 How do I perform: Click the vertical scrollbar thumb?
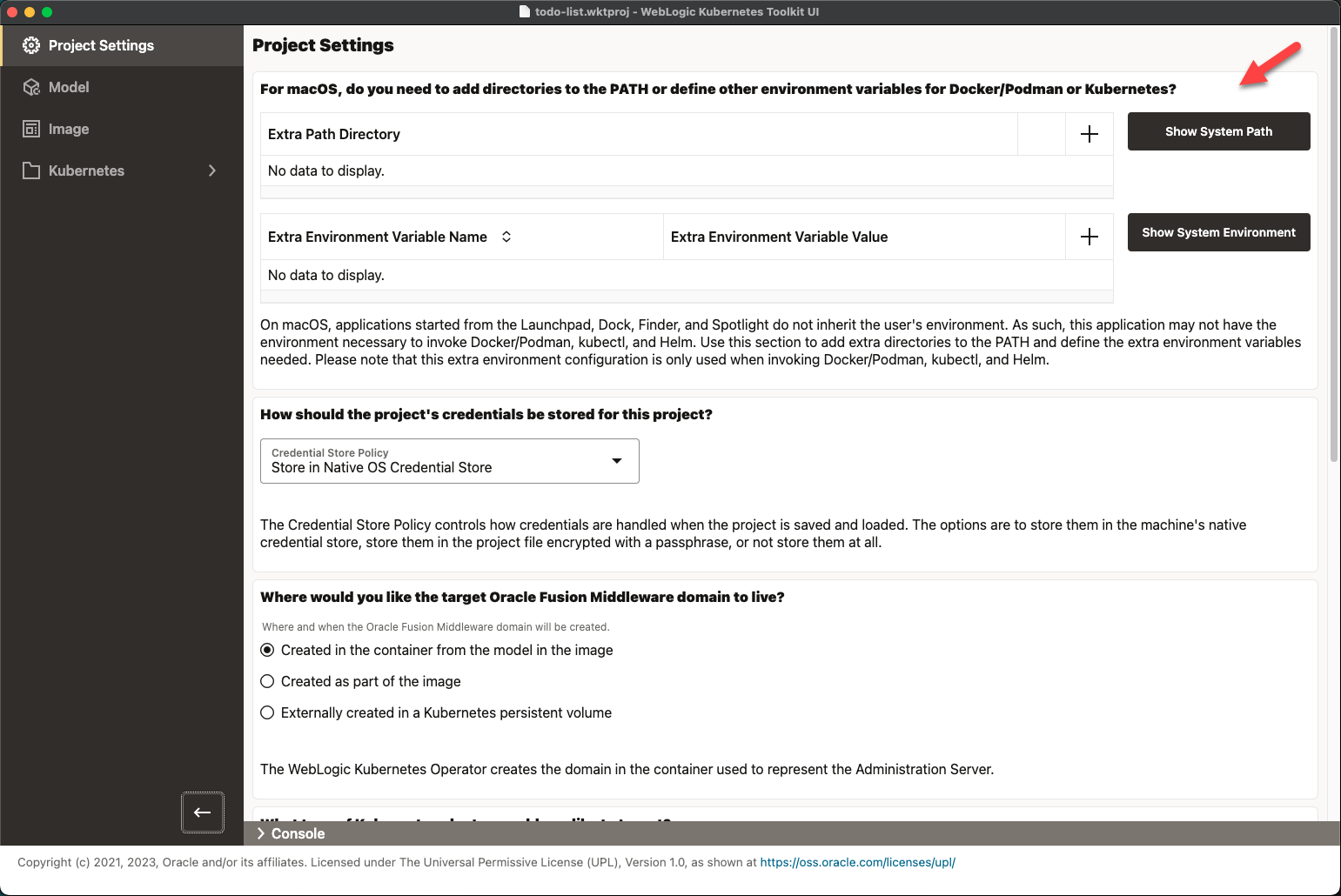point(1334,244)
